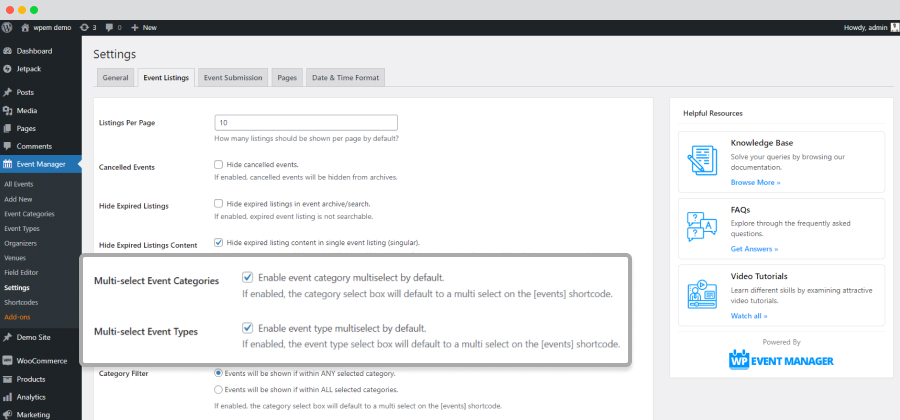Click the Event Manager calendar icon
The height and width of the screenshot is (420, 900).
7,165
